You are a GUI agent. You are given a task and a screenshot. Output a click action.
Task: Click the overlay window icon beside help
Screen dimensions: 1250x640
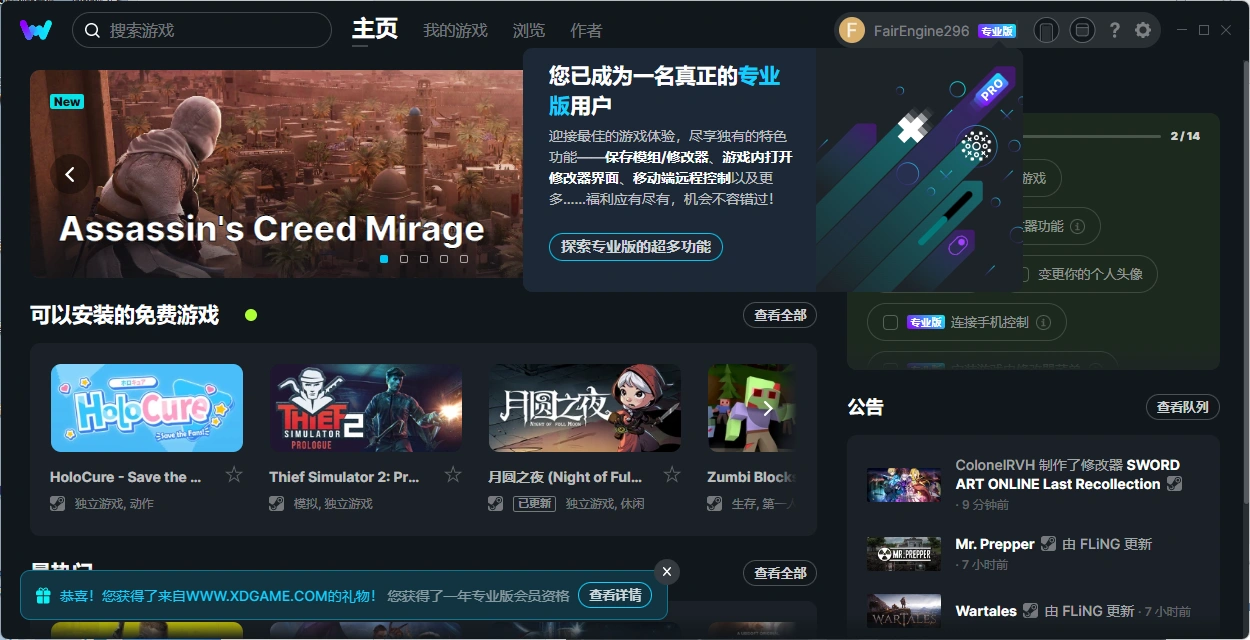point(1081,31)
